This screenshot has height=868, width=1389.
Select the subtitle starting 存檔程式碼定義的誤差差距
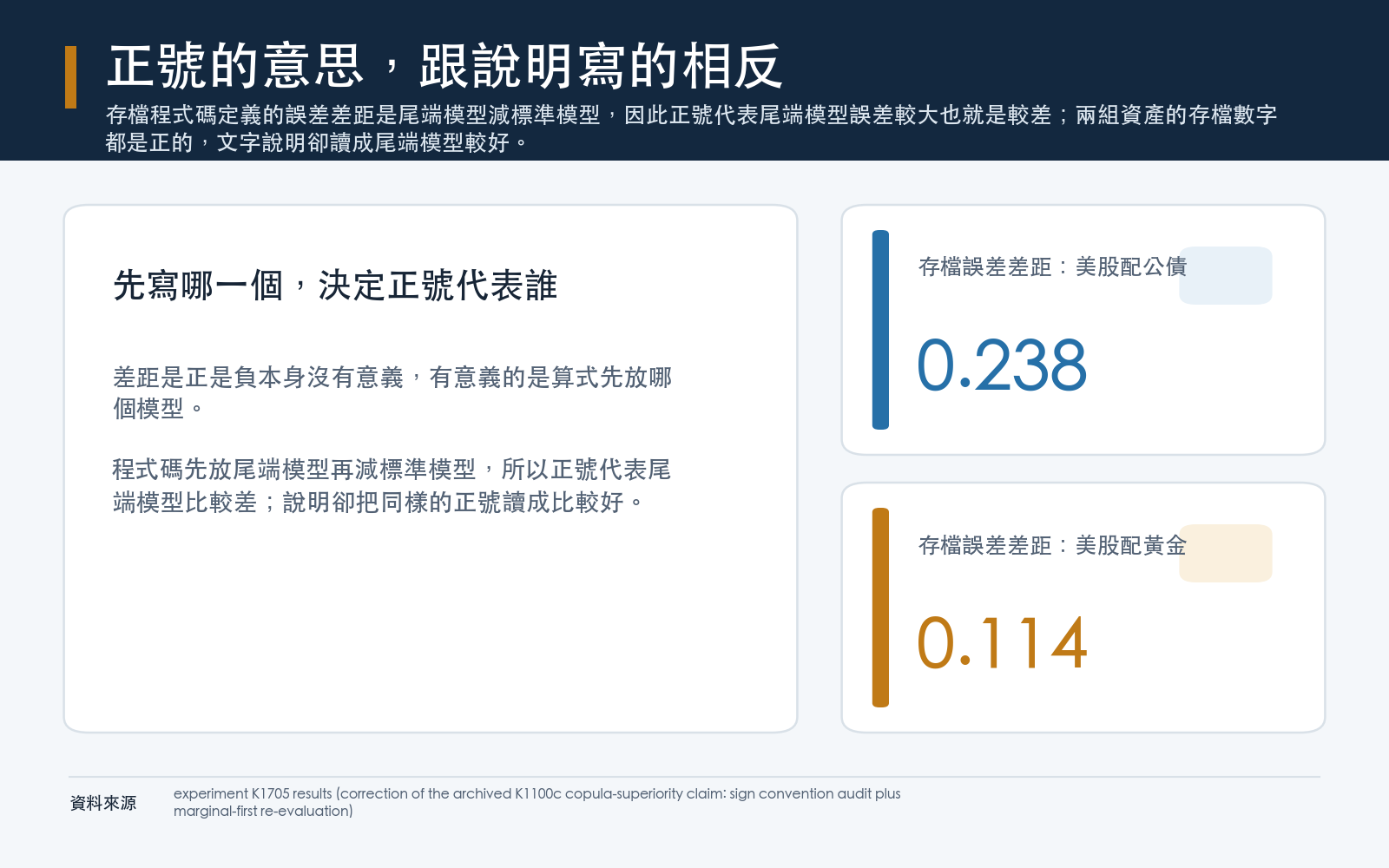(691, 128)
